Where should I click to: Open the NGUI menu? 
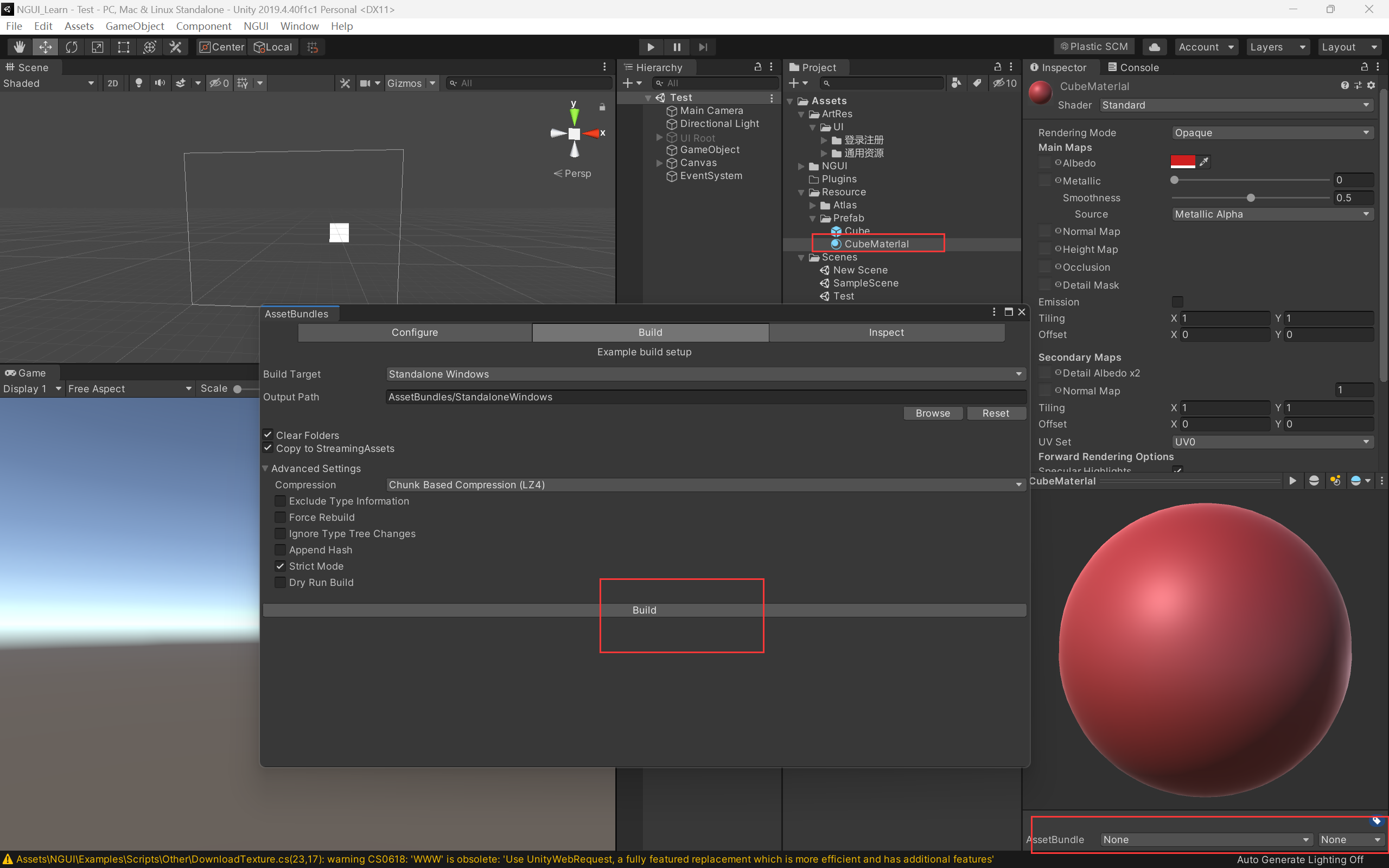tap(256, 27)
